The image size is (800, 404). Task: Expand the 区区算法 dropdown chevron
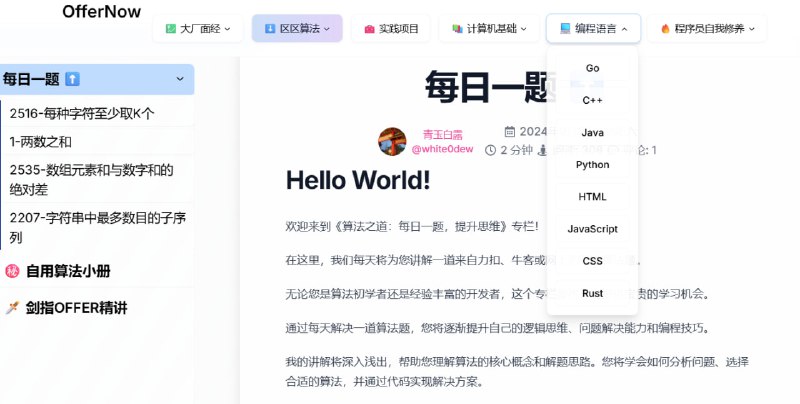coord(327,29)
